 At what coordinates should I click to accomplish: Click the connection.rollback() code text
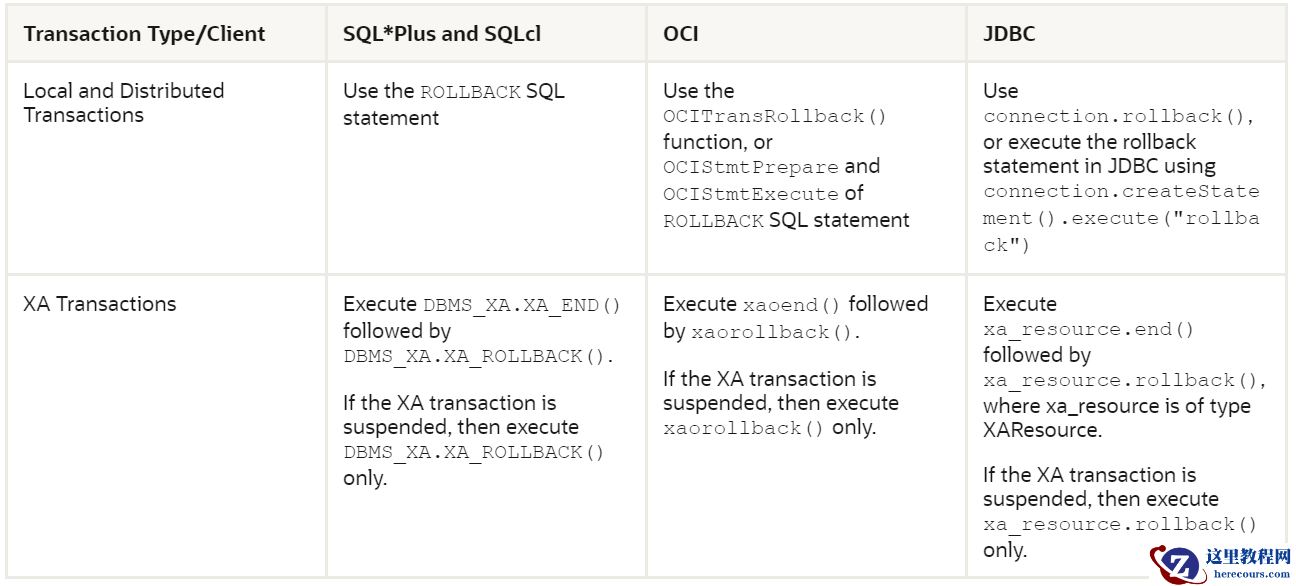1118,117
